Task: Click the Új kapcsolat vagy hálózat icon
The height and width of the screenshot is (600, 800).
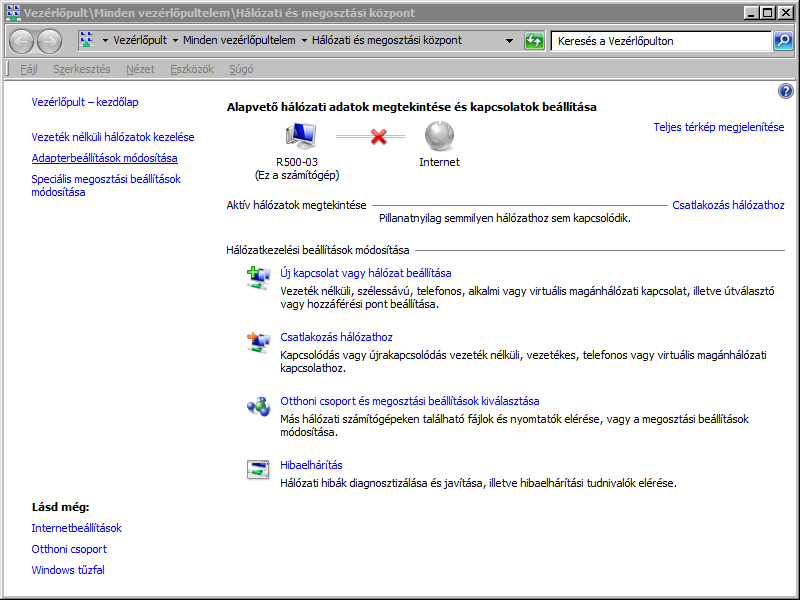Action: (x=258, y=279)
